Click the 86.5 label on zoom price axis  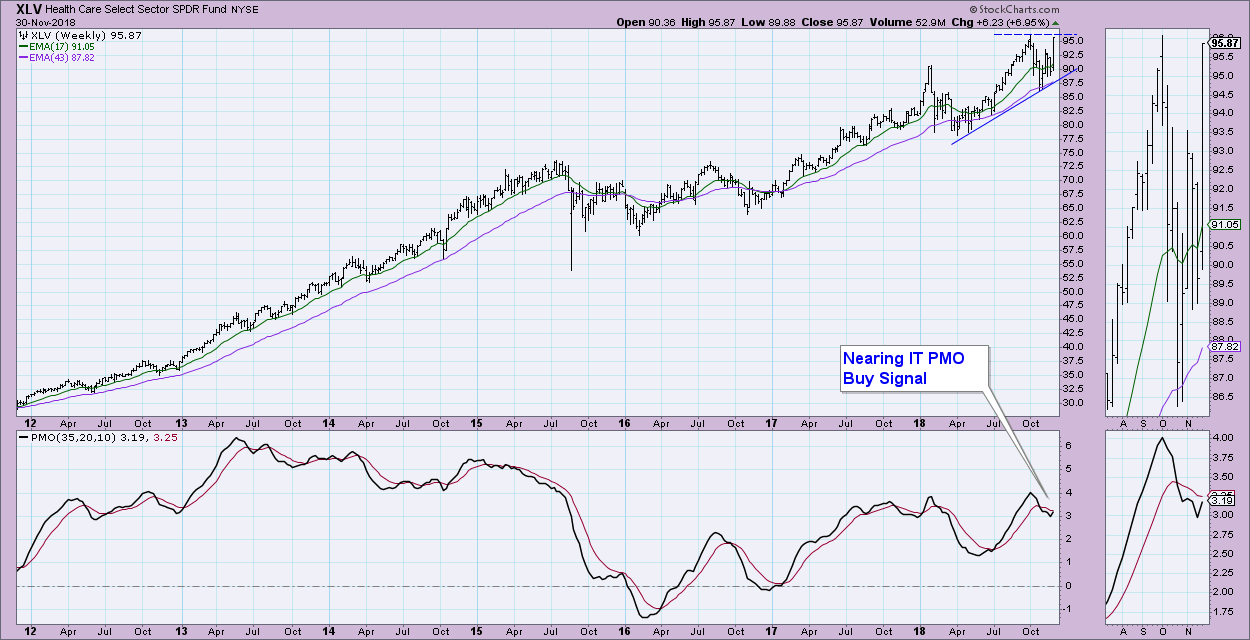point(1222,397)
